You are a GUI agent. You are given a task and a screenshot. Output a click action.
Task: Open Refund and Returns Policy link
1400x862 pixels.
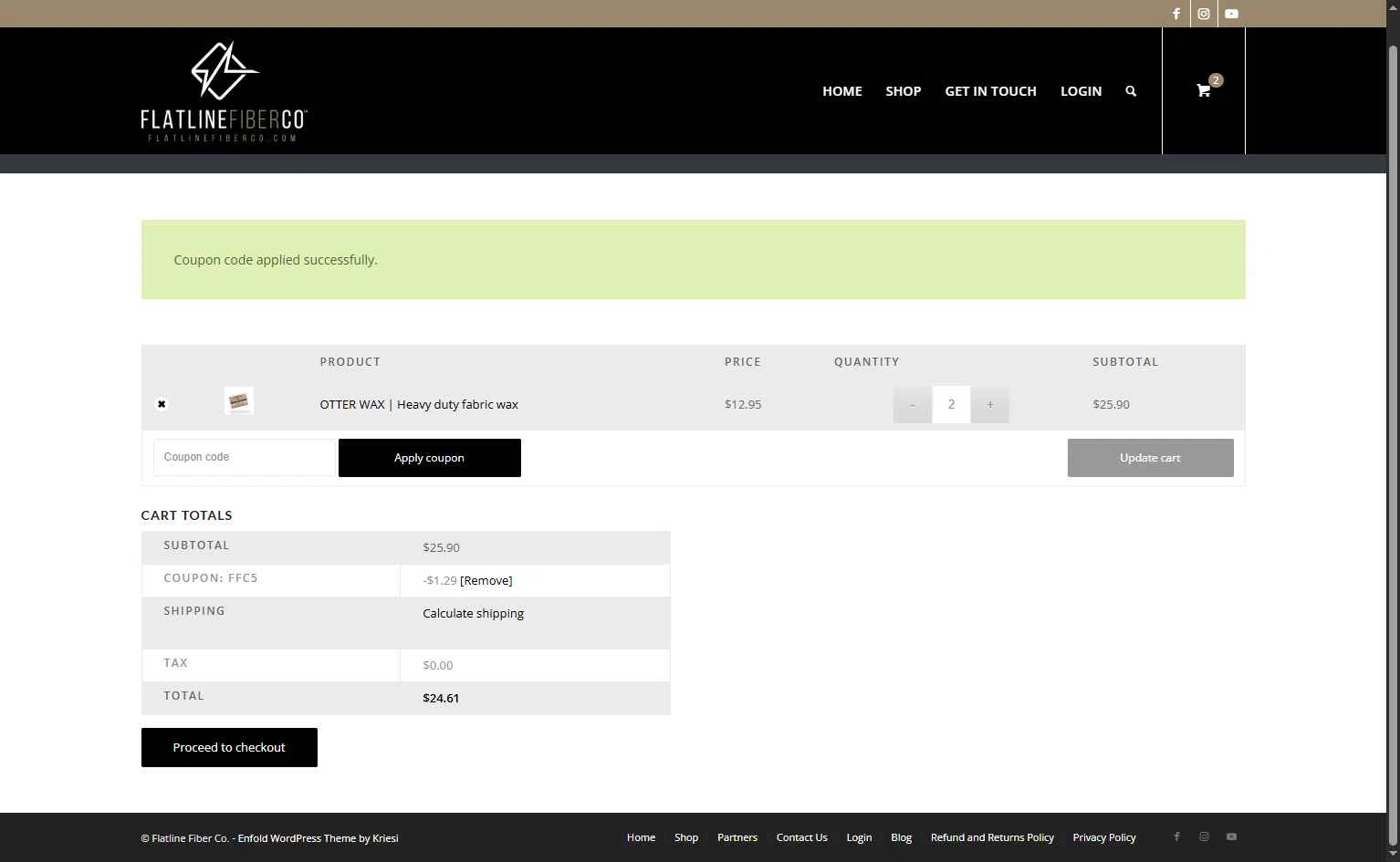click(x=992, y=837)
